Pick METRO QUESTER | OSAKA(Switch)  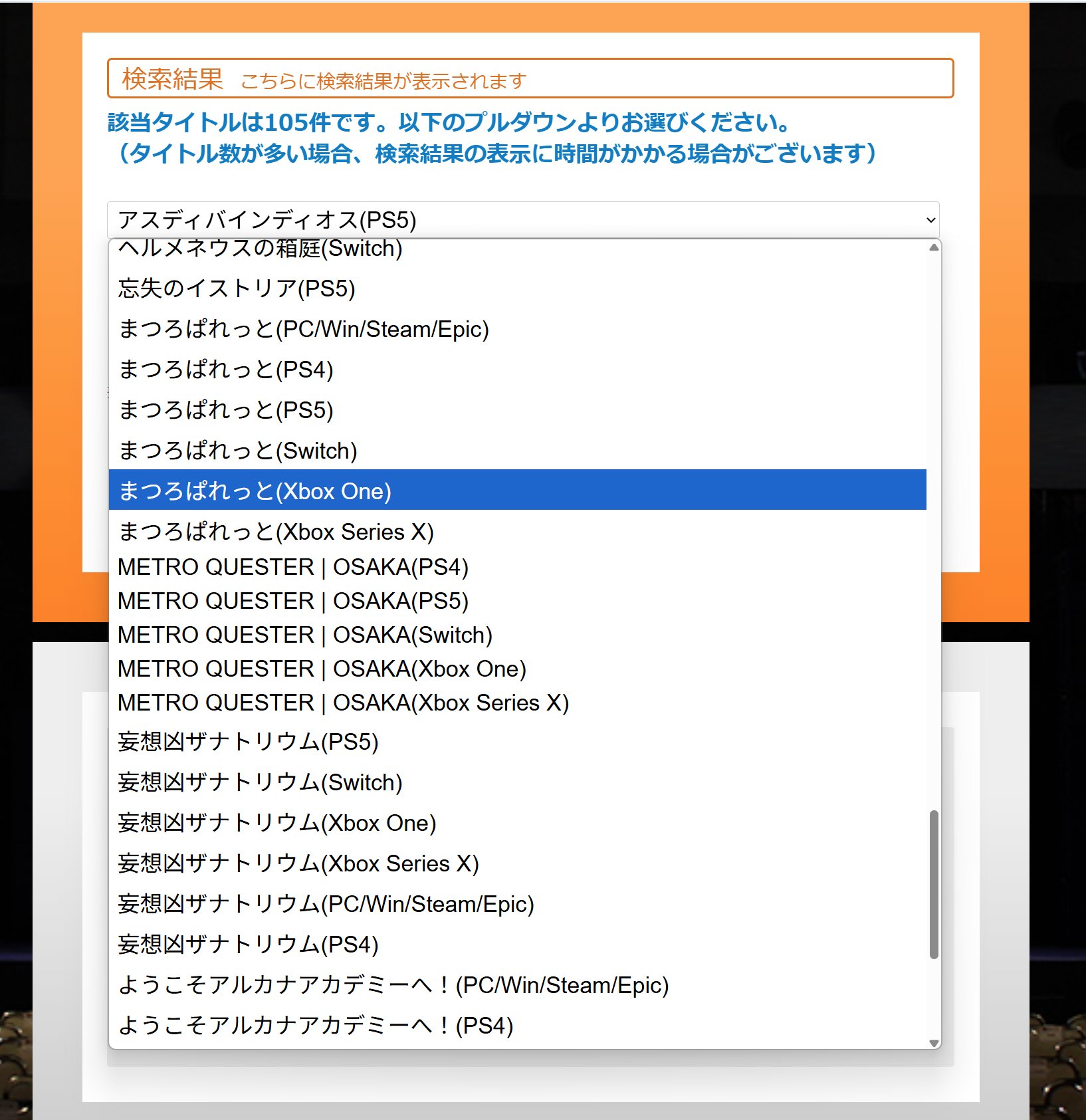tap(518, 635)
